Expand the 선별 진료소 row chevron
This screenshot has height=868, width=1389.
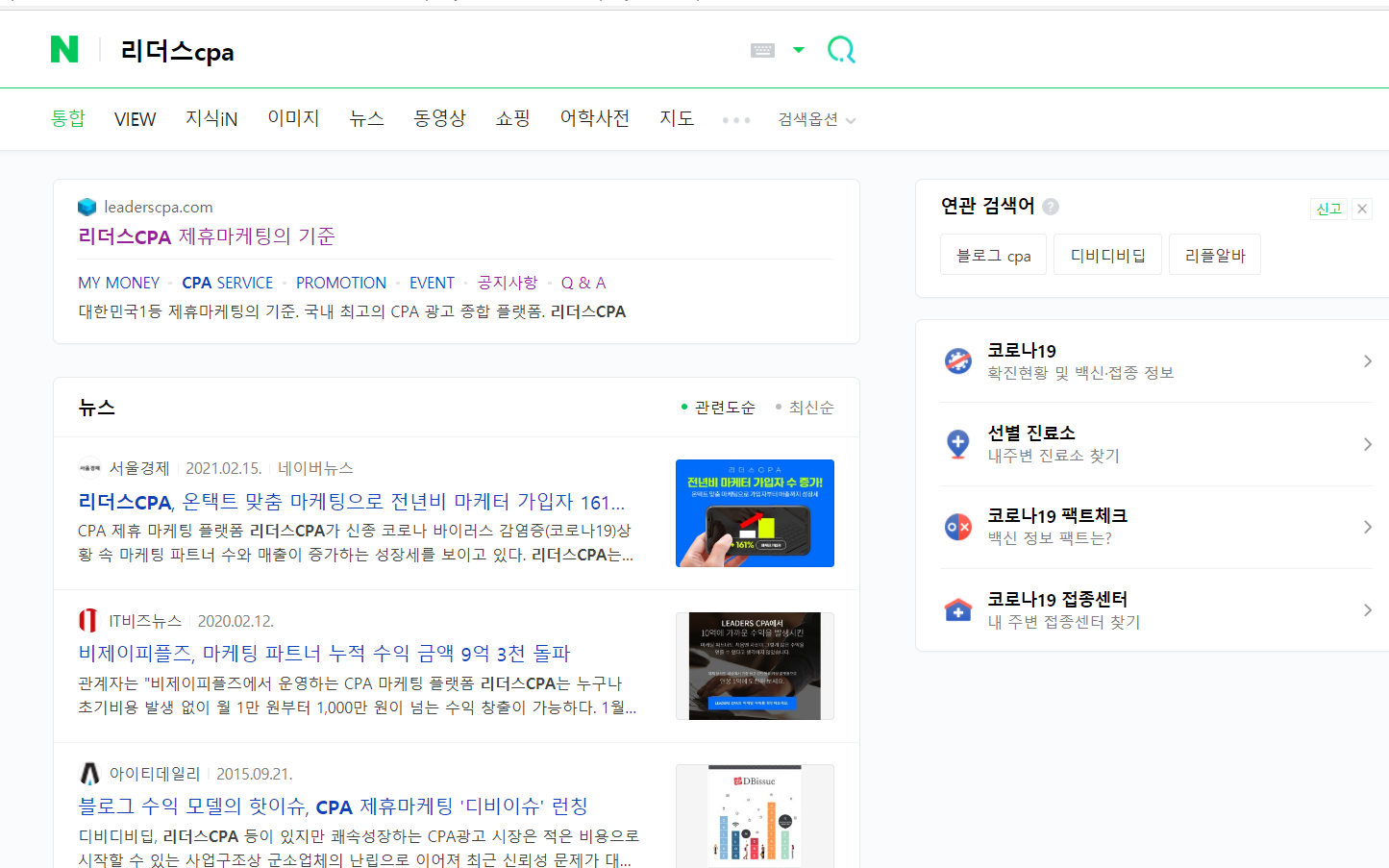click(1367, 444)
